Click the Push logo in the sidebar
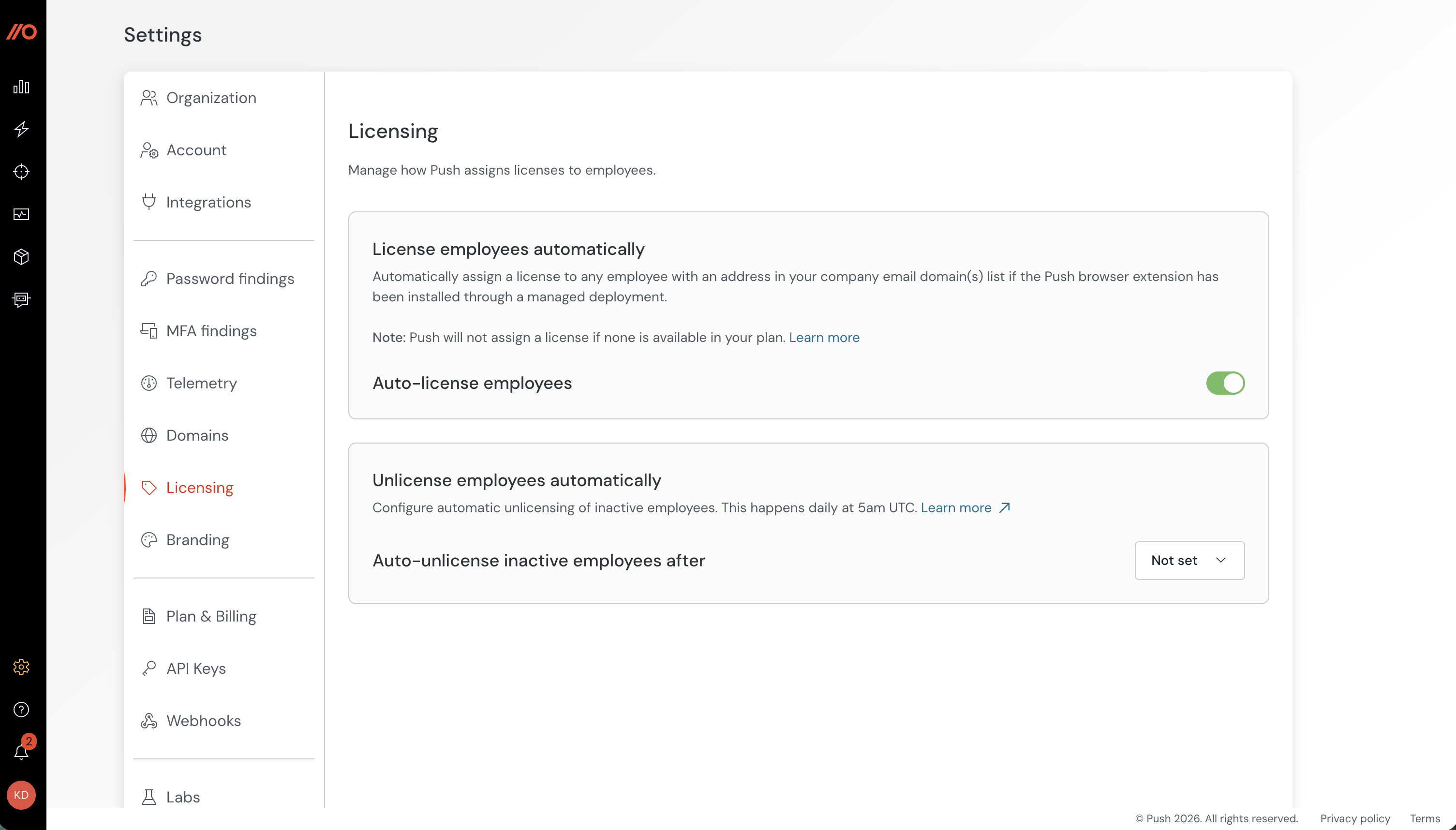Viewport: 1456px width, 830px height. coord(22,32)
